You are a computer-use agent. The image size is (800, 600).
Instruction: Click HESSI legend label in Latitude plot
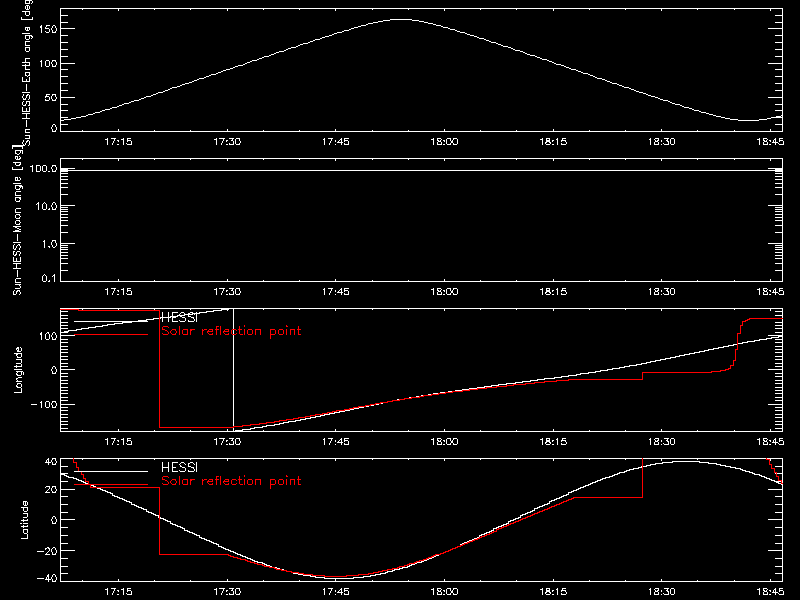[x=179, y=467]
